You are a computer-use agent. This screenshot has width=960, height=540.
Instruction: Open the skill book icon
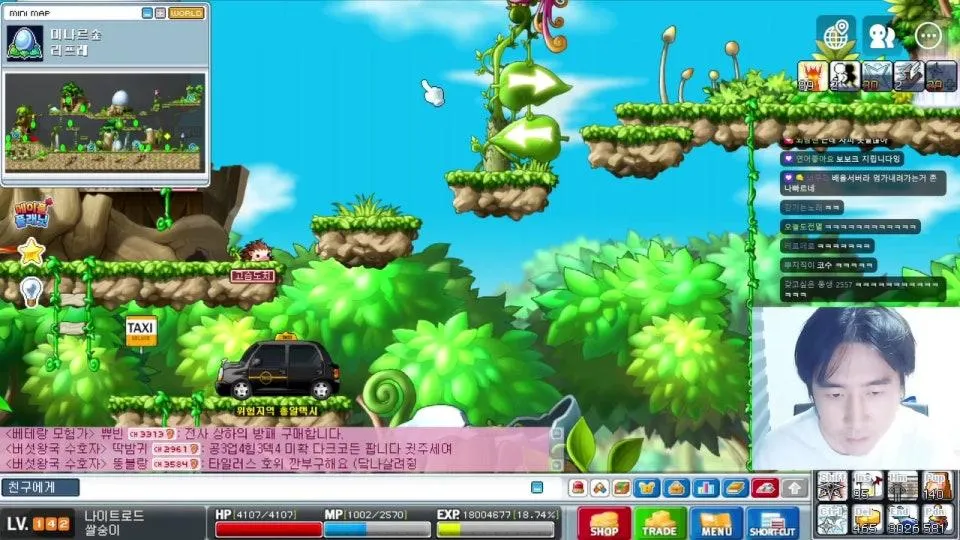point(735,488)
